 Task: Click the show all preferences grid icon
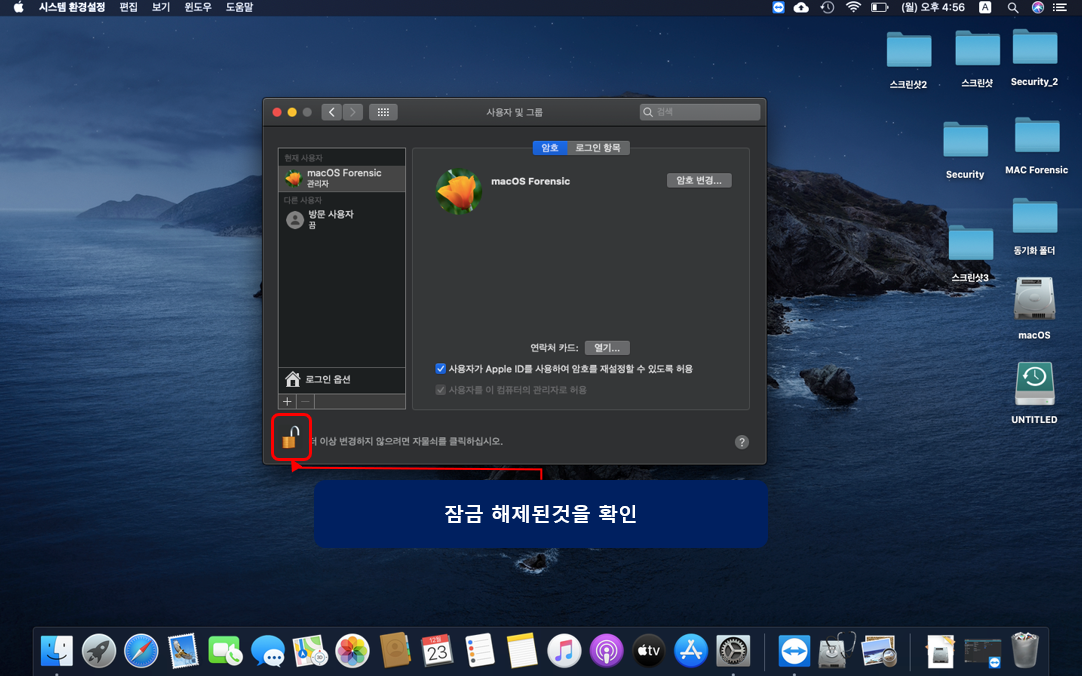tap(383, 112)
